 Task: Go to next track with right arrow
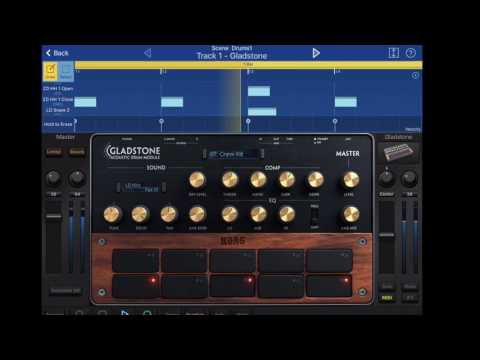[316, 53]
